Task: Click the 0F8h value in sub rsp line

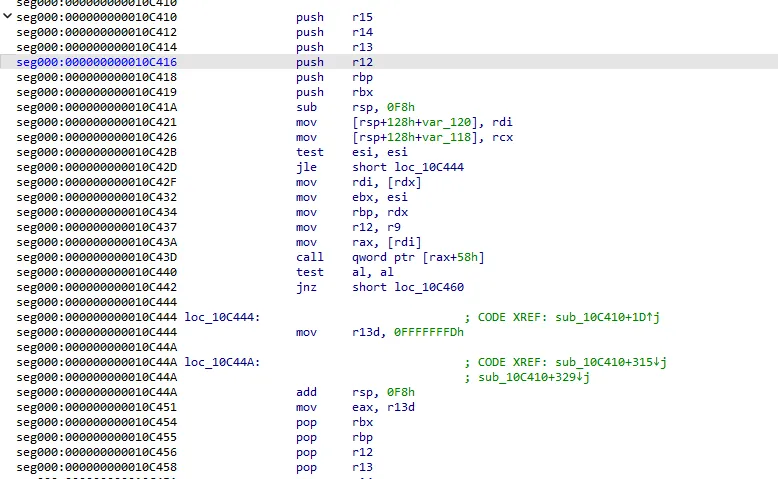Action: click(400, 107)
